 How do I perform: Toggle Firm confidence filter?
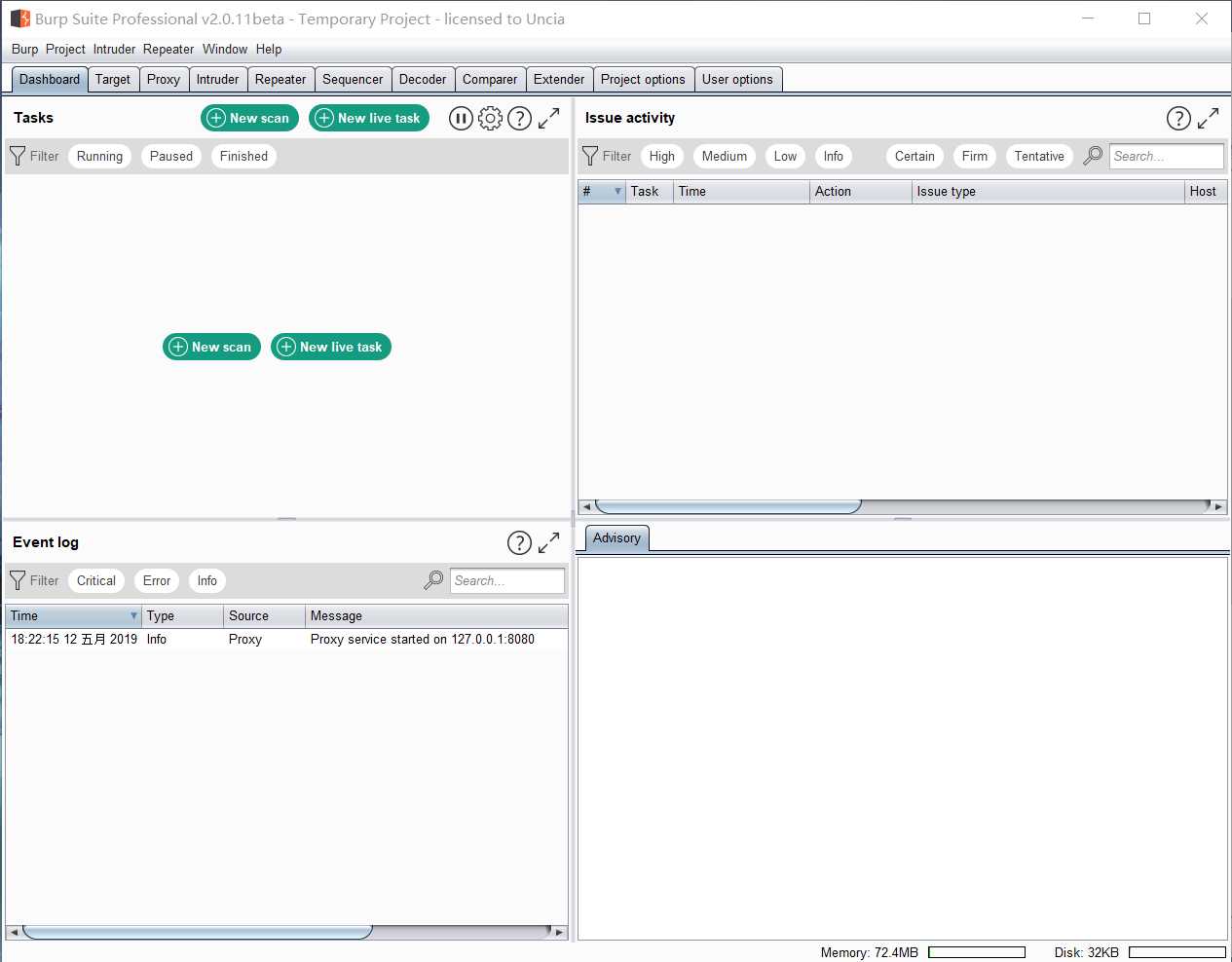[x=975, y=156]
